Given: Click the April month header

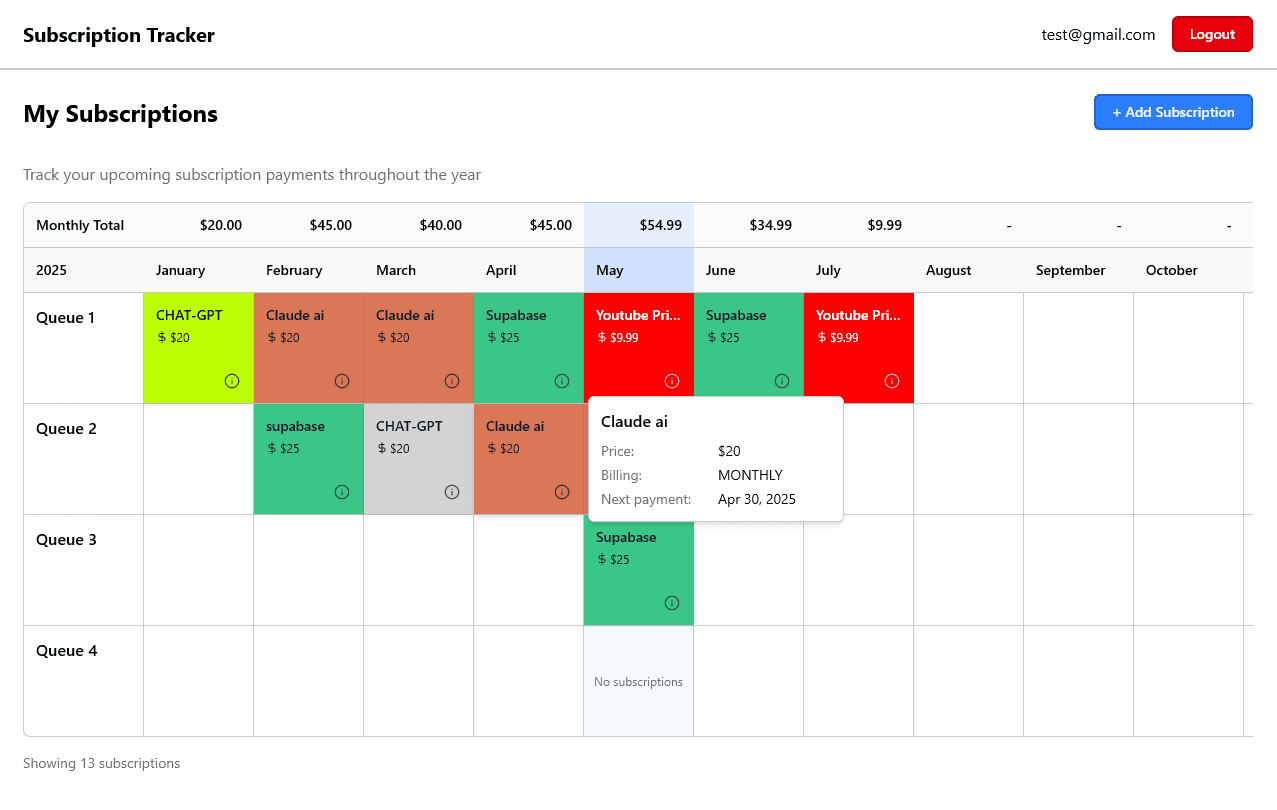Looking at the screenshot, I should 501,270.
